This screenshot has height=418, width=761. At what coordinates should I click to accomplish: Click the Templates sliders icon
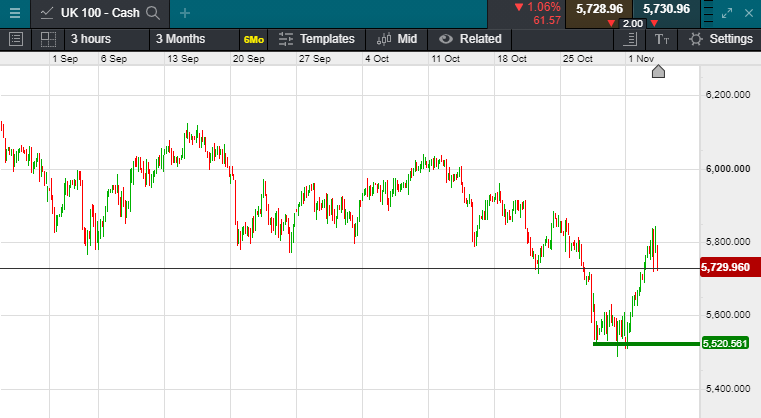[286, 39]
